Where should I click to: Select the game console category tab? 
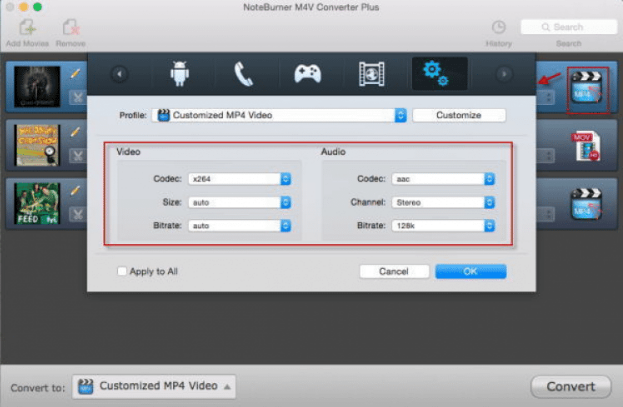pos(308,74)
